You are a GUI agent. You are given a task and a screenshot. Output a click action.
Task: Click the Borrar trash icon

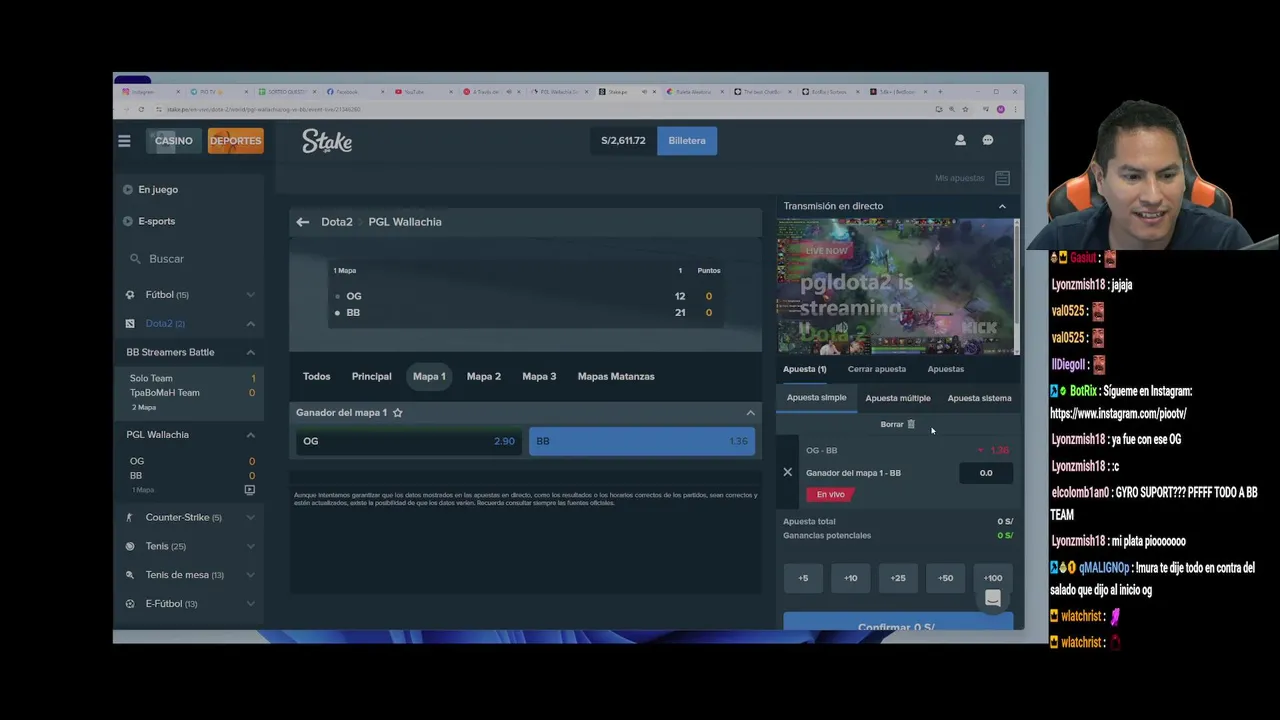click(911, 424)
